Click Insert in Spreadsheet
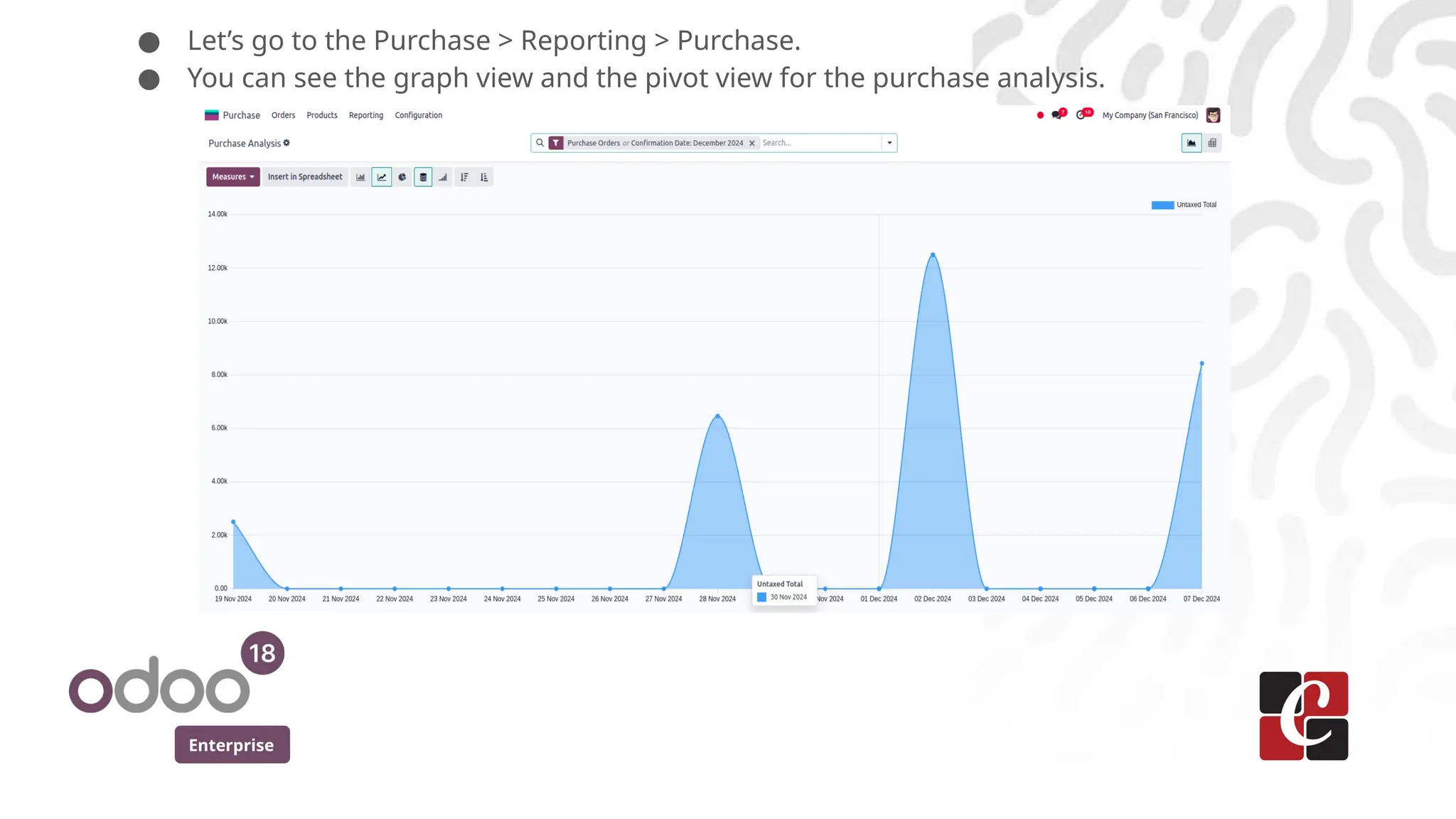1456x819 pixels. pos(305,177)
